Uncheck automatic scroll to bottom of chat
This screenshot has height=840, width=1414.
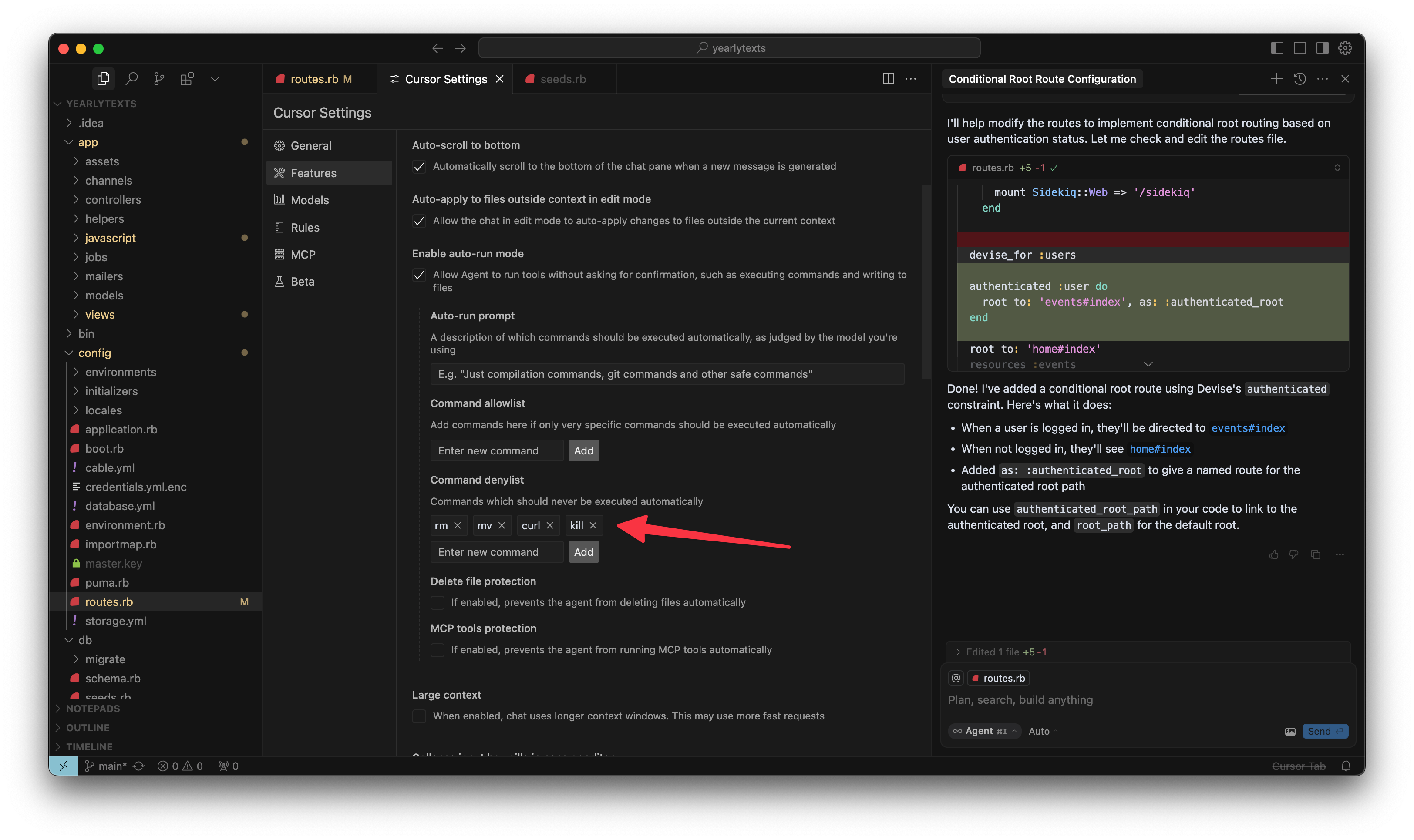click(419, 166)
